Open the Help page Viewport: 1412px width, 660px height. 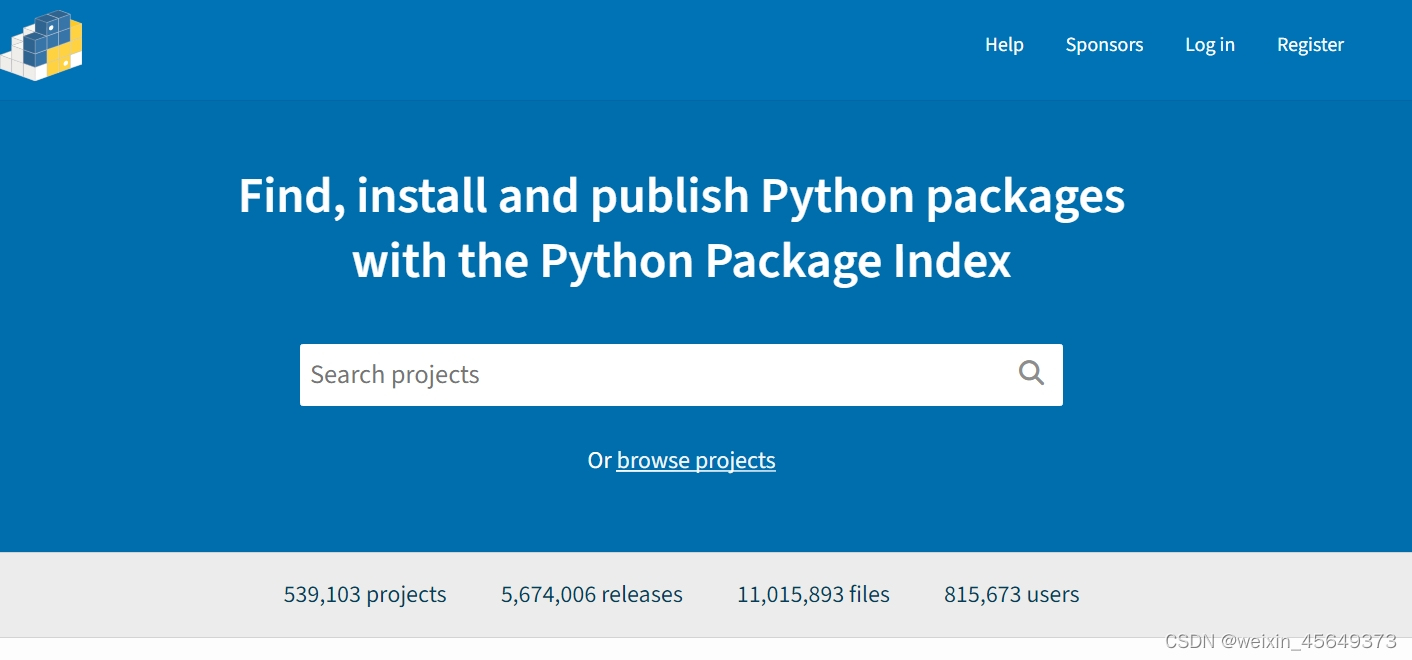point(1004,44)
